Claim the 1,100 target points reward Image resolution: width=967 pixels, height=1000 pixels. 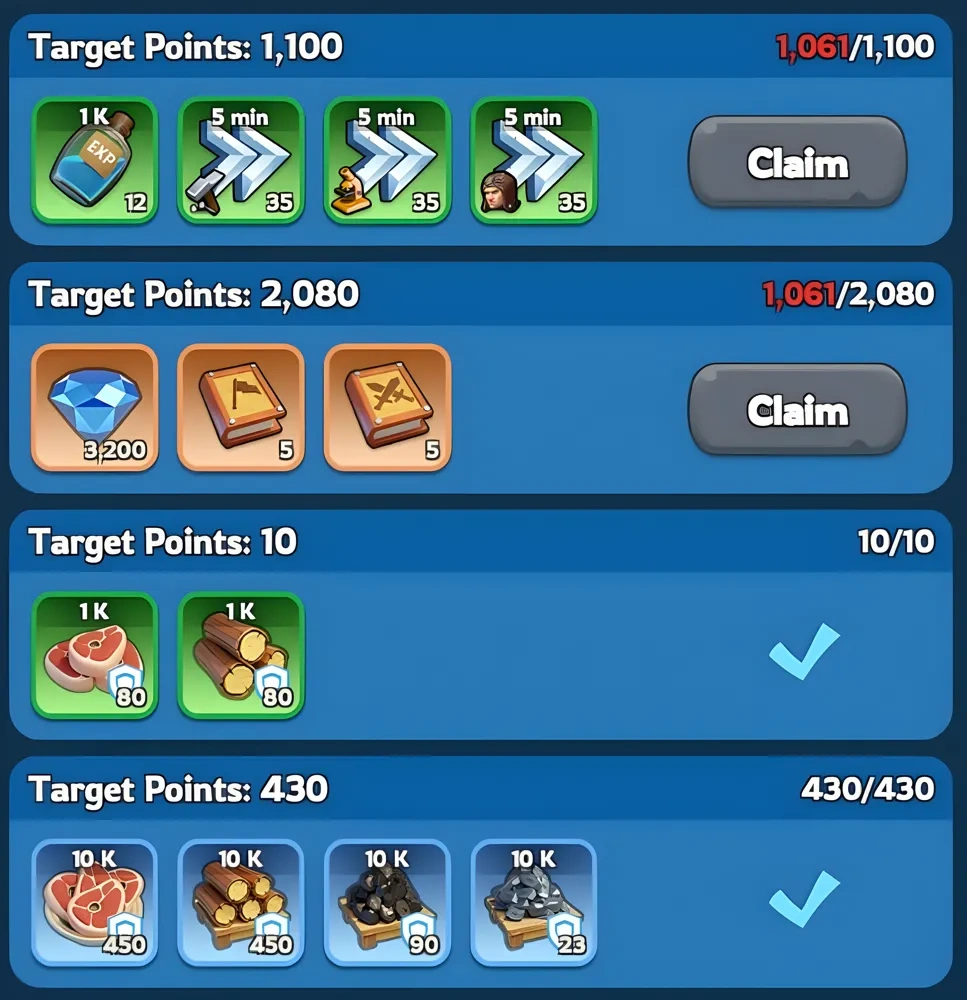[x=797, y=163]
